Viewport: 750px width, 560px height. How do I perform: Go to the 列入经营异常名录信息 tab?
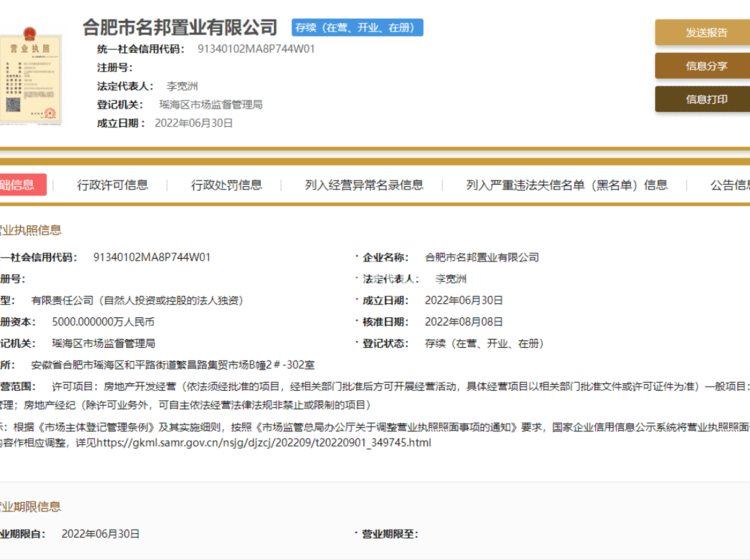click(x=364, y=185)
